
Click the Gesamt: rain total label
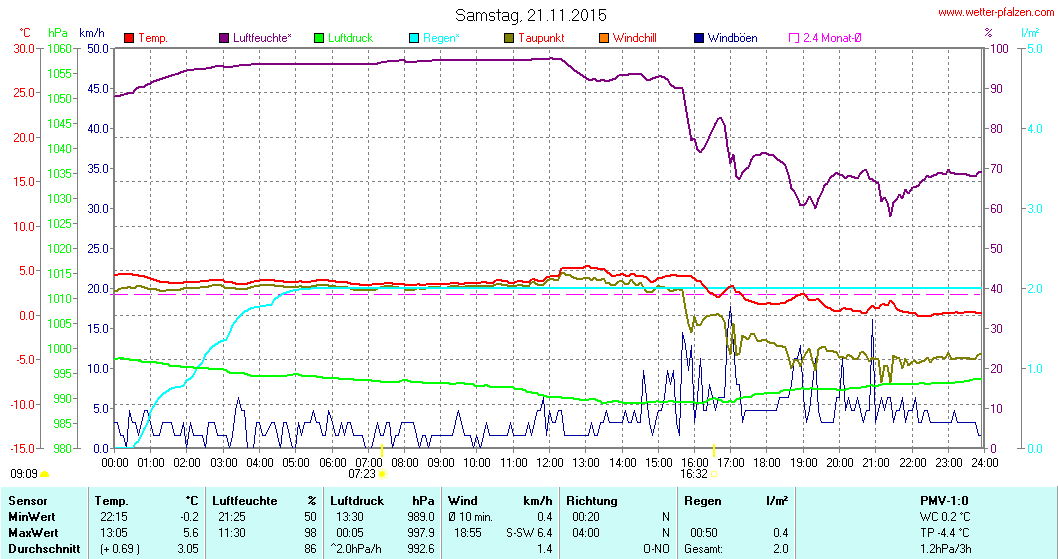coord(703,549)
